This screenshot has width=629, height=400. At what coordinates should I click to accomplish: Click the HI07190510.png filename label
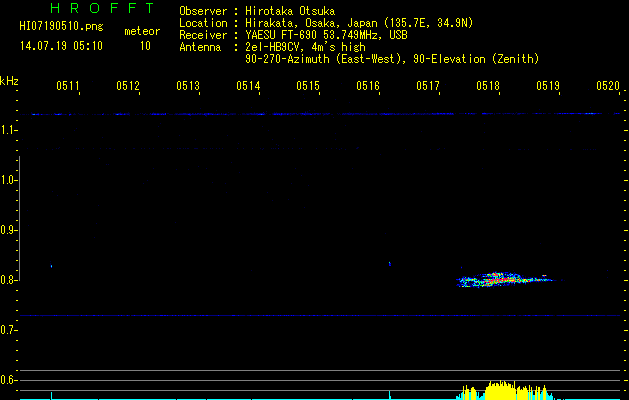61,26
